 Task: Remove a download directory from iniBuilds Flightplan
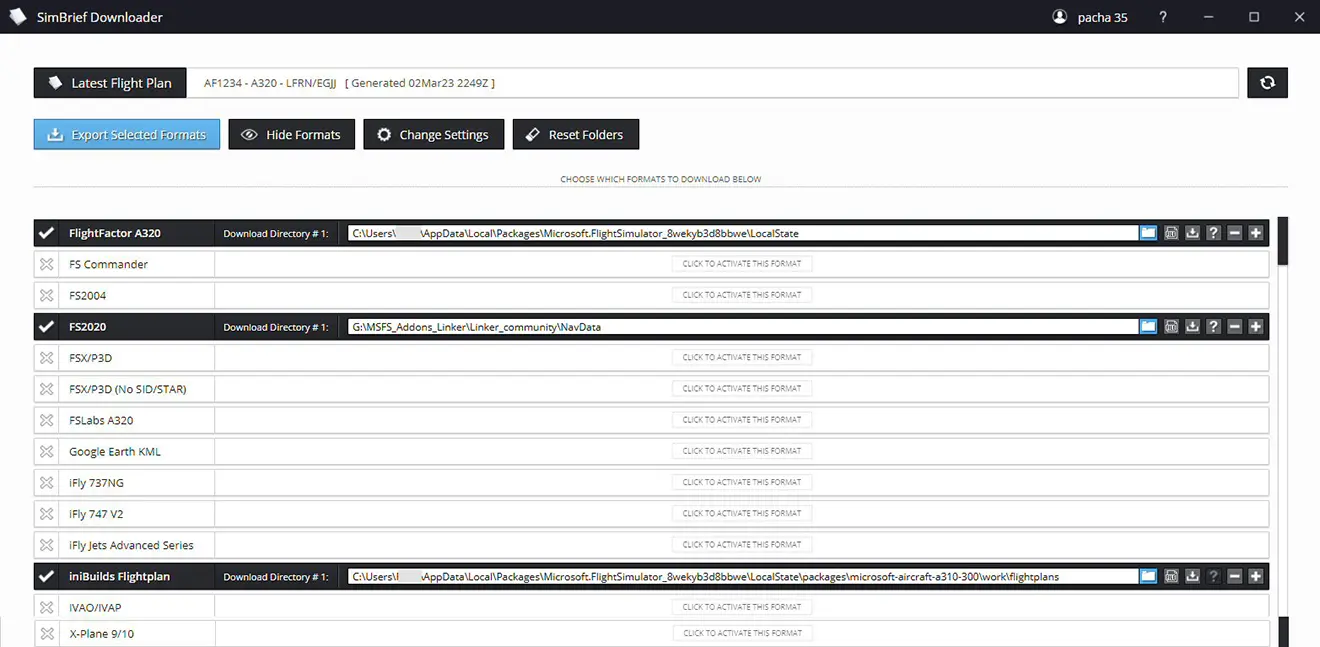point(1235,576)
